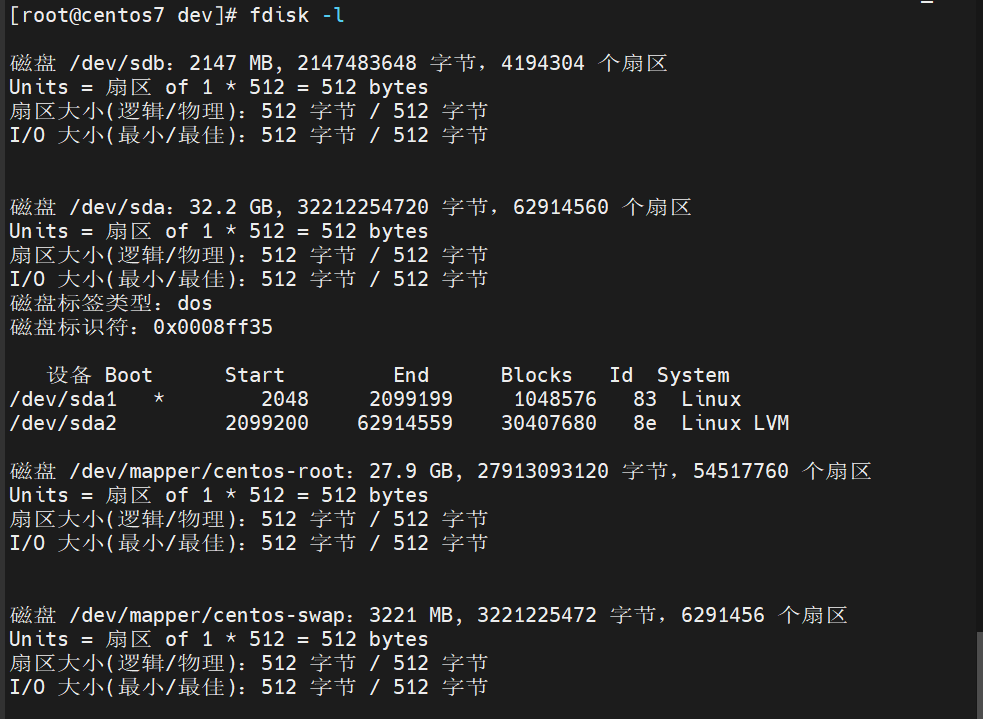This screenshot has height=719, width=983.
Task: Click the 'Blocks' column header
Action: 536,375
